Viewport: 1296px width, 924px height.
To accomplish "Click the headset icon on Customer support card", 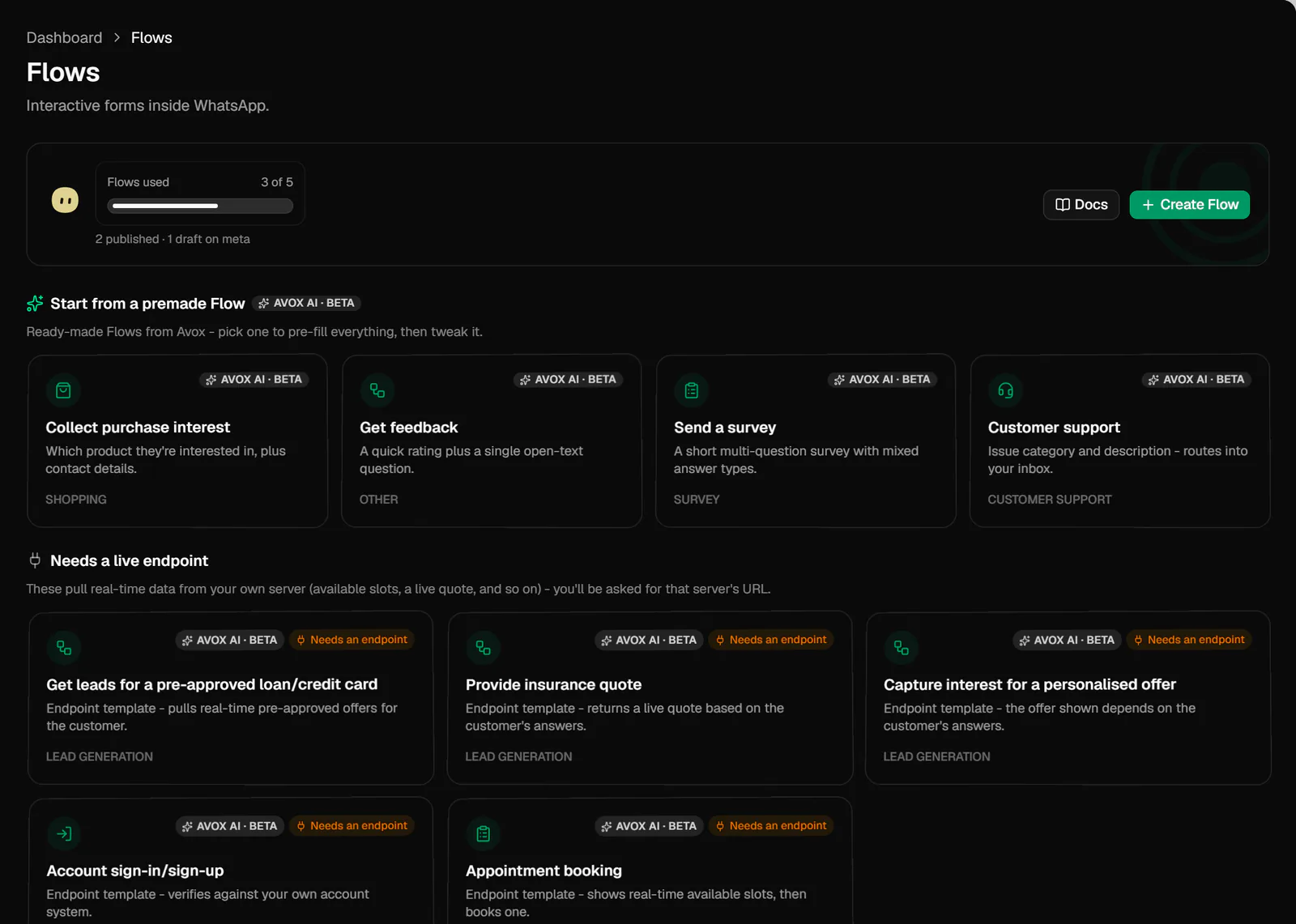I will (1005, 390).
